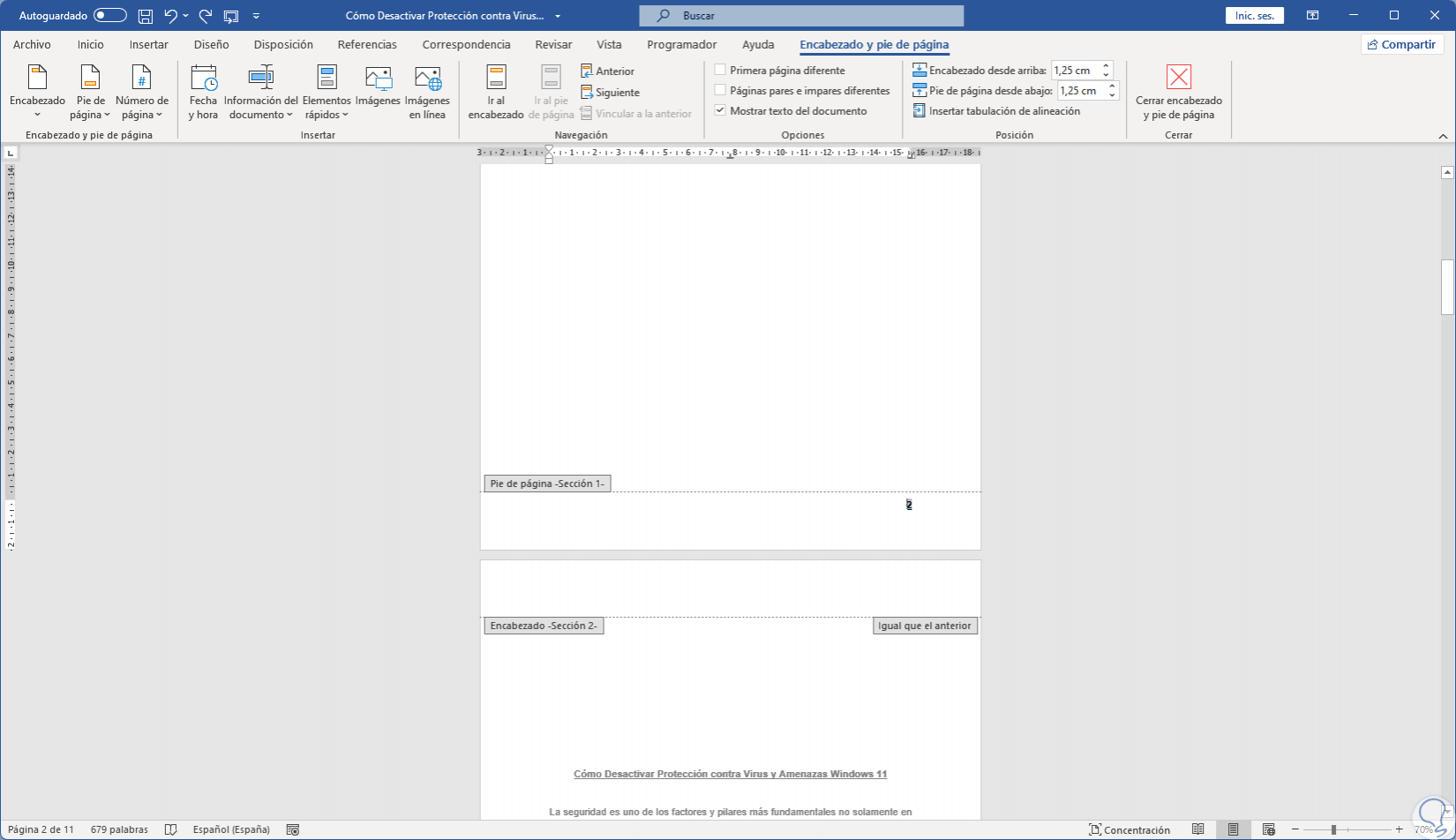This screenshot has width=1456, height=840.
Task: Select Web Layout view icon
Action: click(x=1268, y=829)
